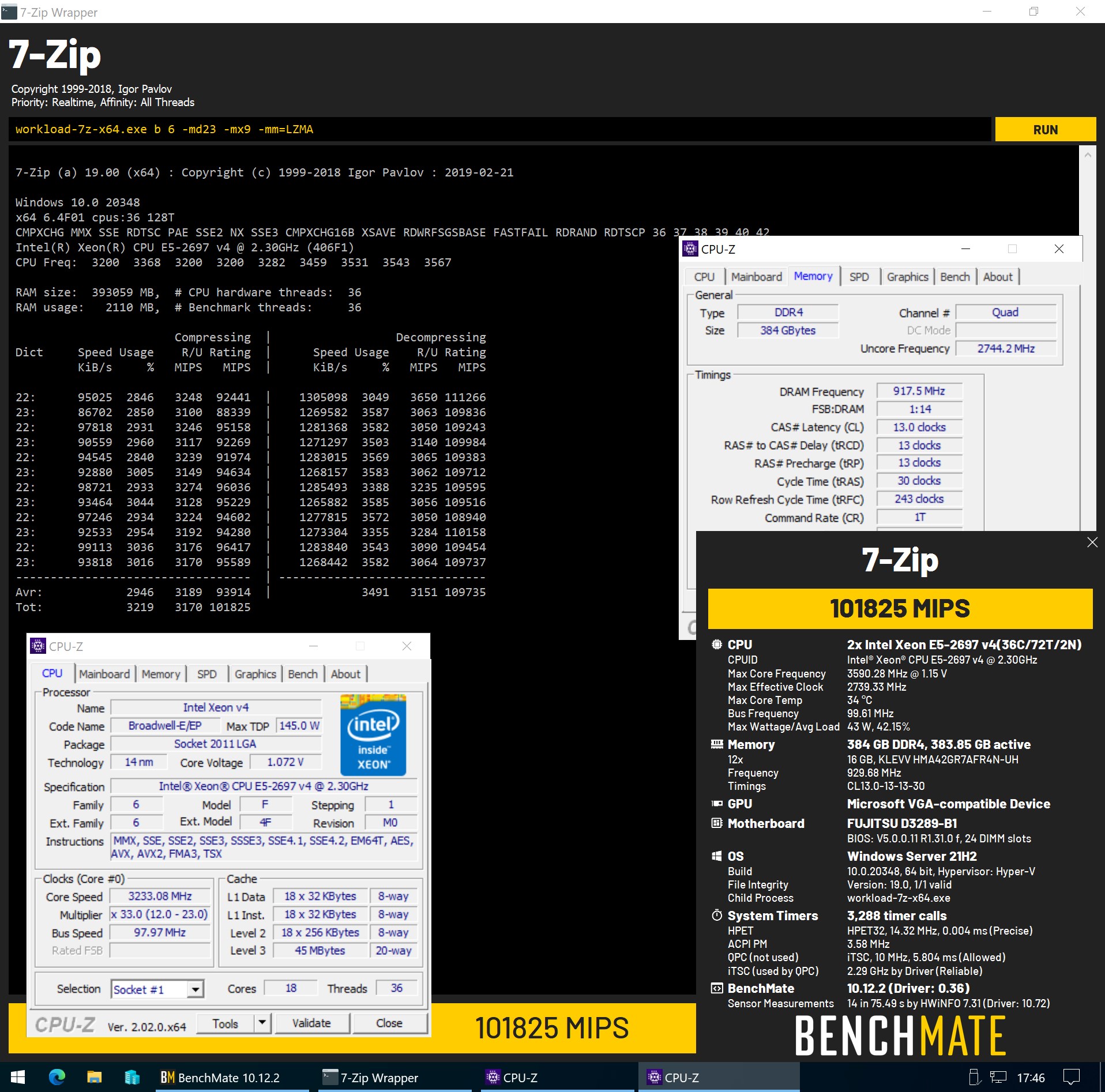Click the network tray icon
The image size is (1105, 1092).
click(x=998, y=1077)
